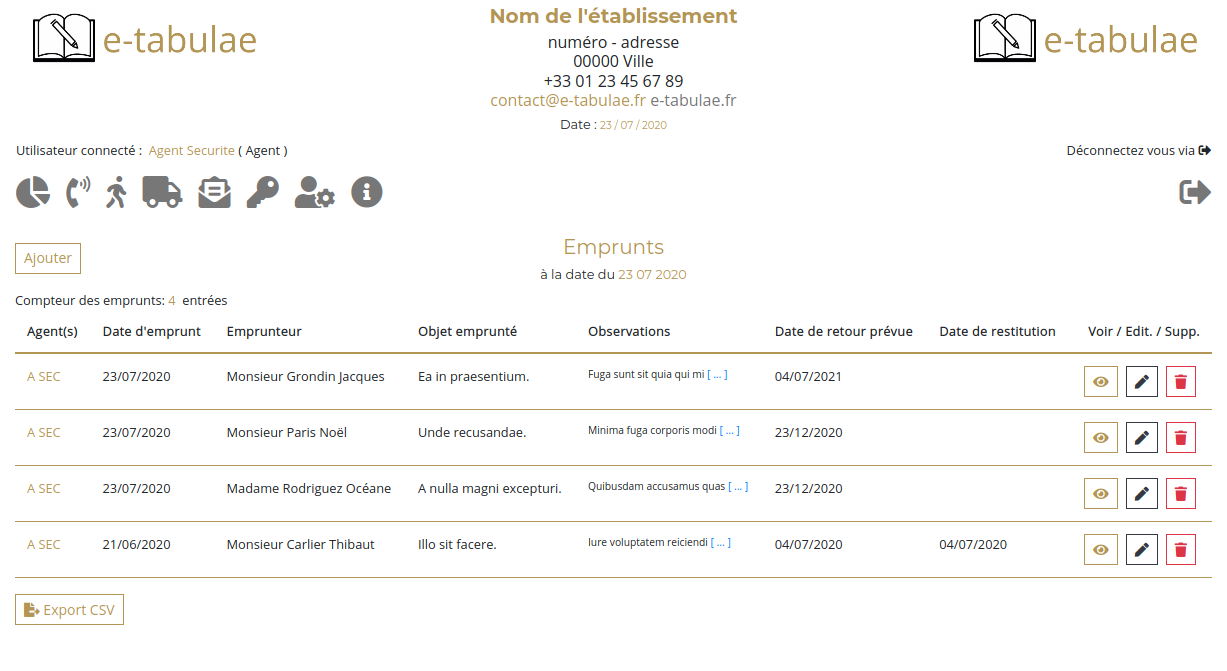Viewport: 1227px width, 671px height.
Task: Expand observations for Grondin Jacques row
Action: 718,375
